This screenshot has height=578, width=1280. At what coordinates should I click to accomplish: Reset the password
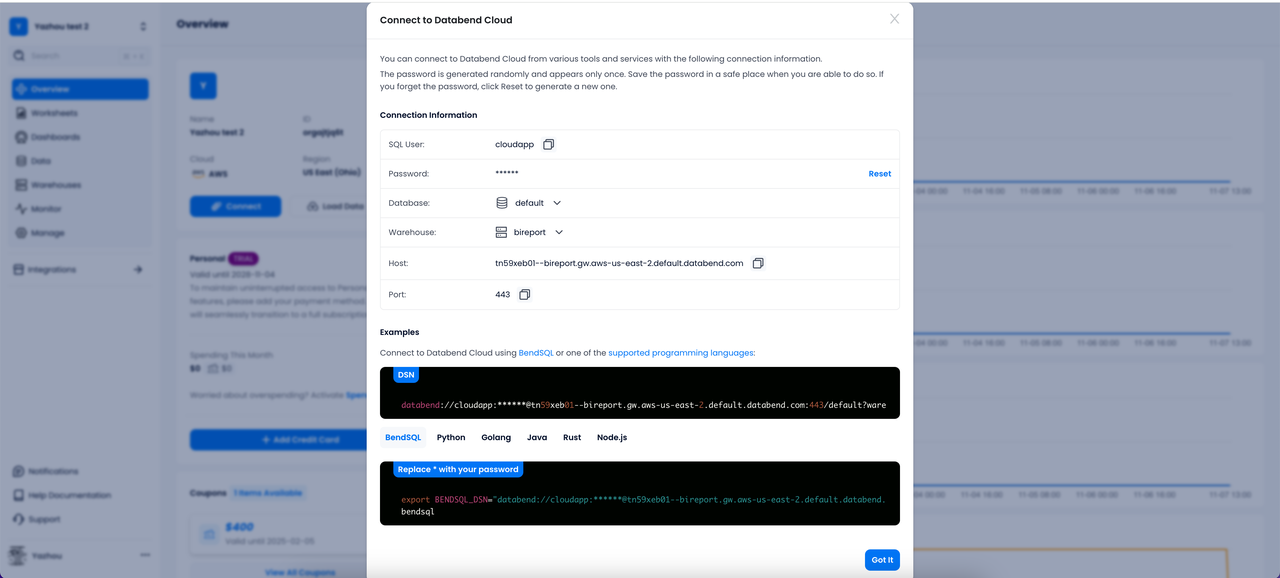point(879,174)
